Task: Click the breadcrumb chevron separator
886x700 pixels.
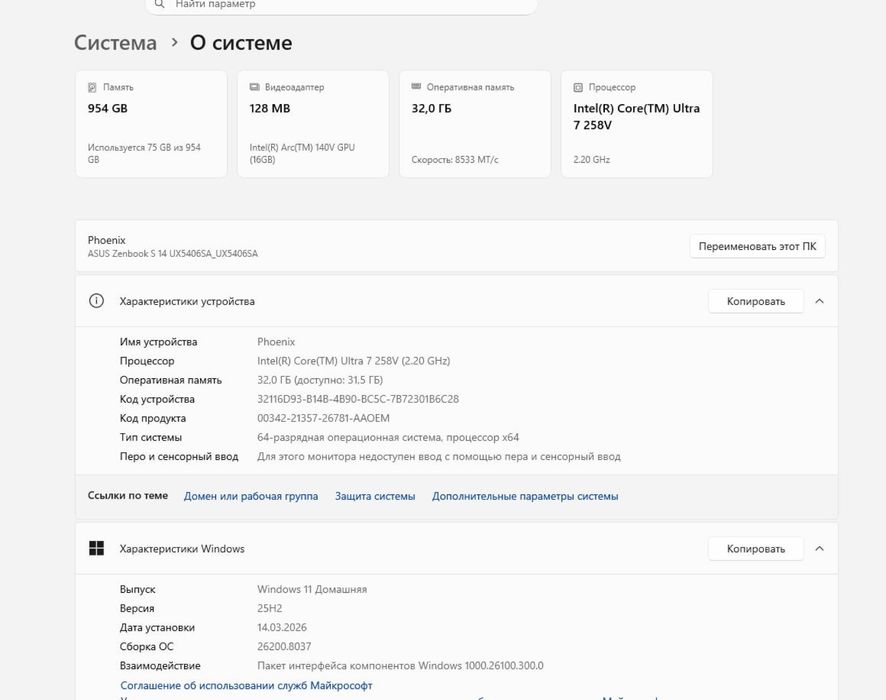Action: pos(175,42)
